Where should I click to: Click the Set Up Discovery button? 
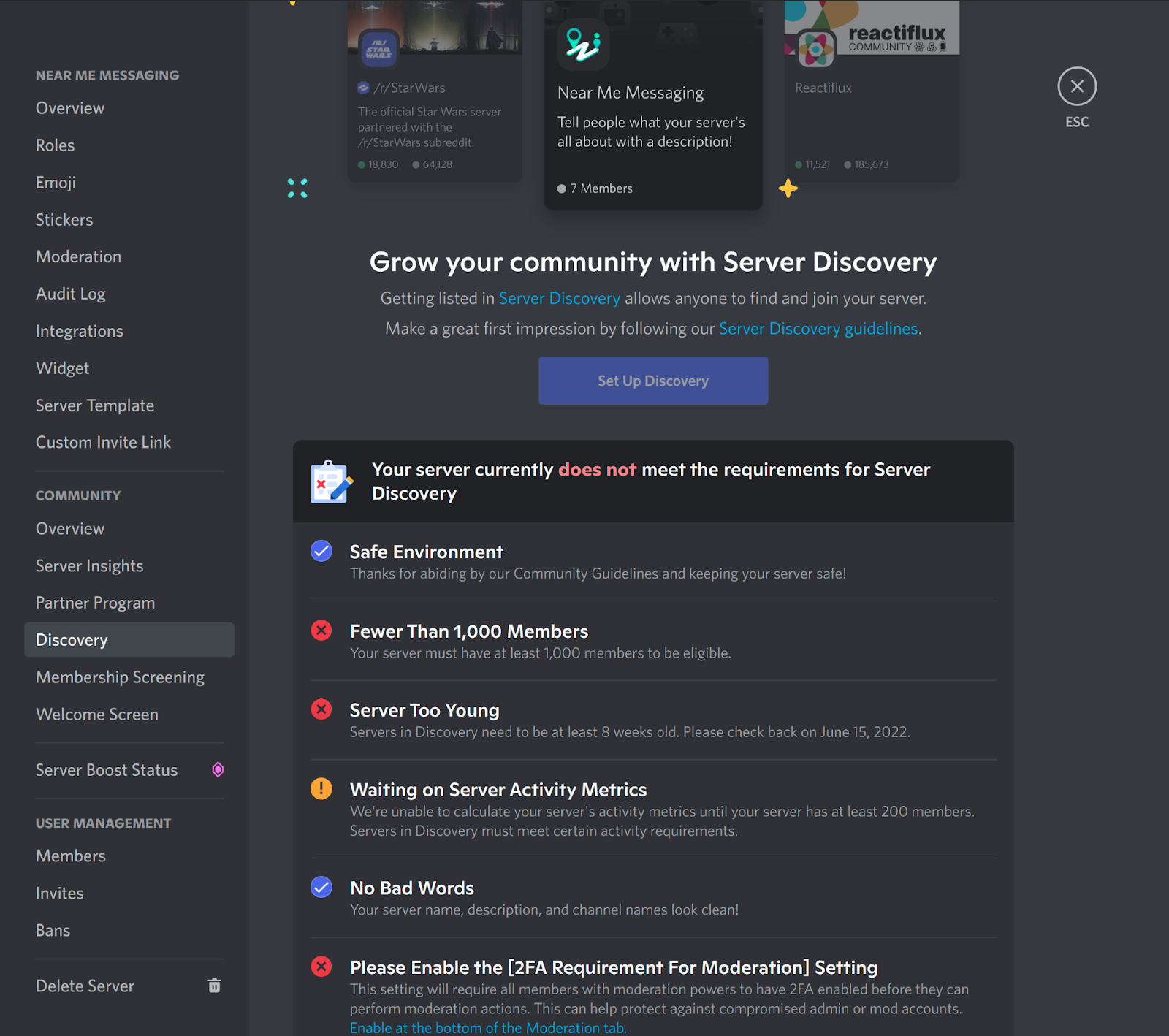[652, 381]
